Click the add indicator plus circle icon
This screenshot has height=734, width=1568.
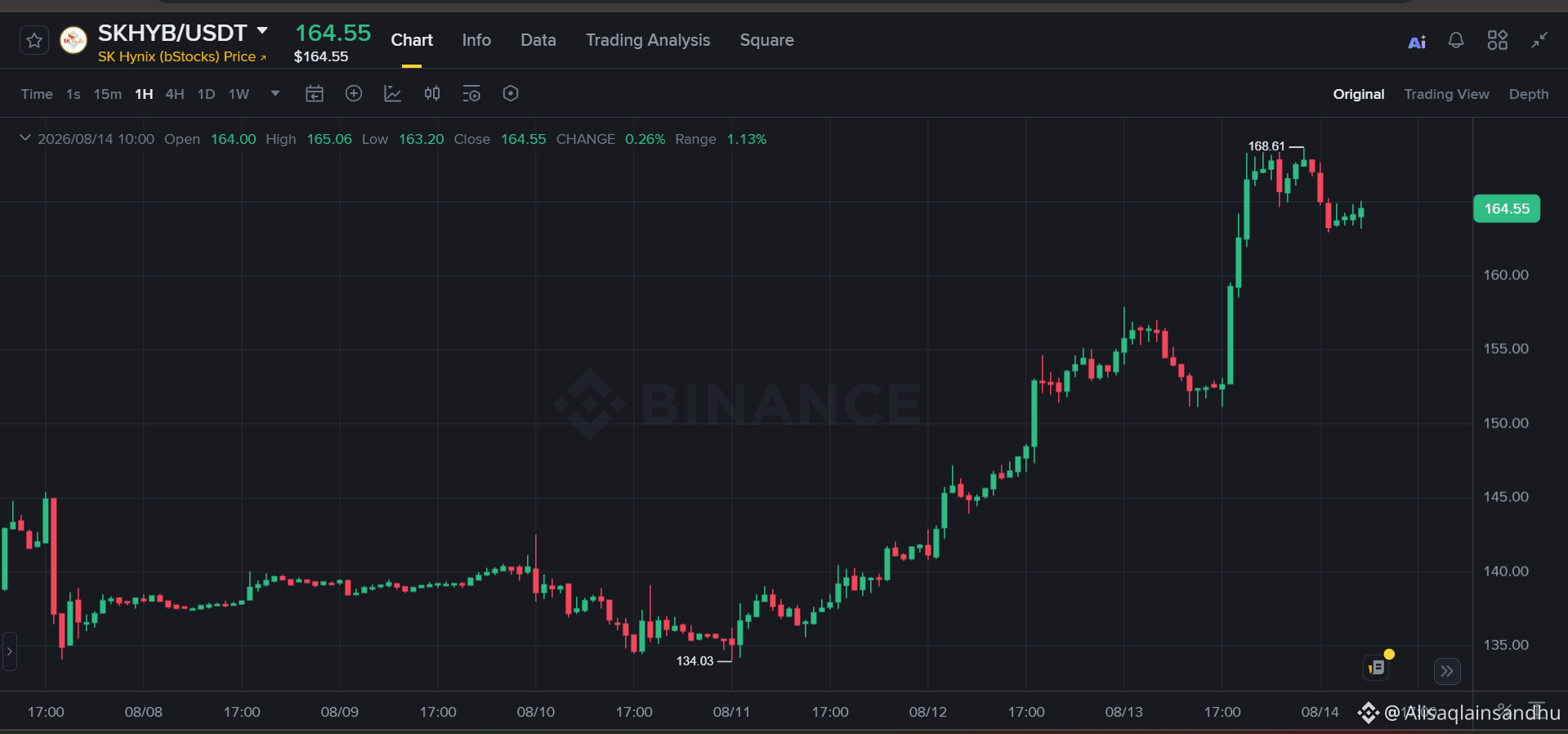354,93
